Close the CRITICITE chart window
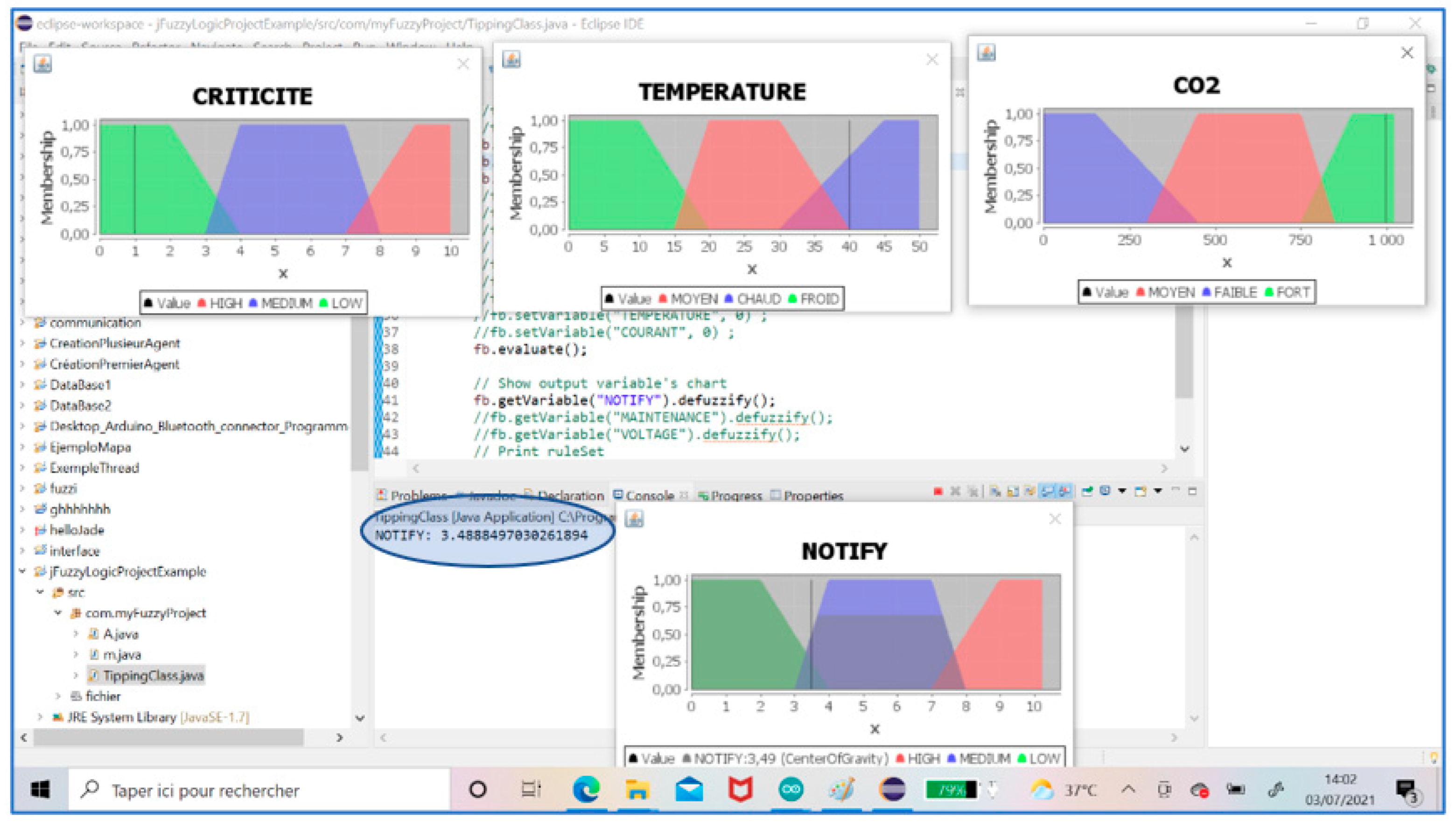 (x=463, y=63)
